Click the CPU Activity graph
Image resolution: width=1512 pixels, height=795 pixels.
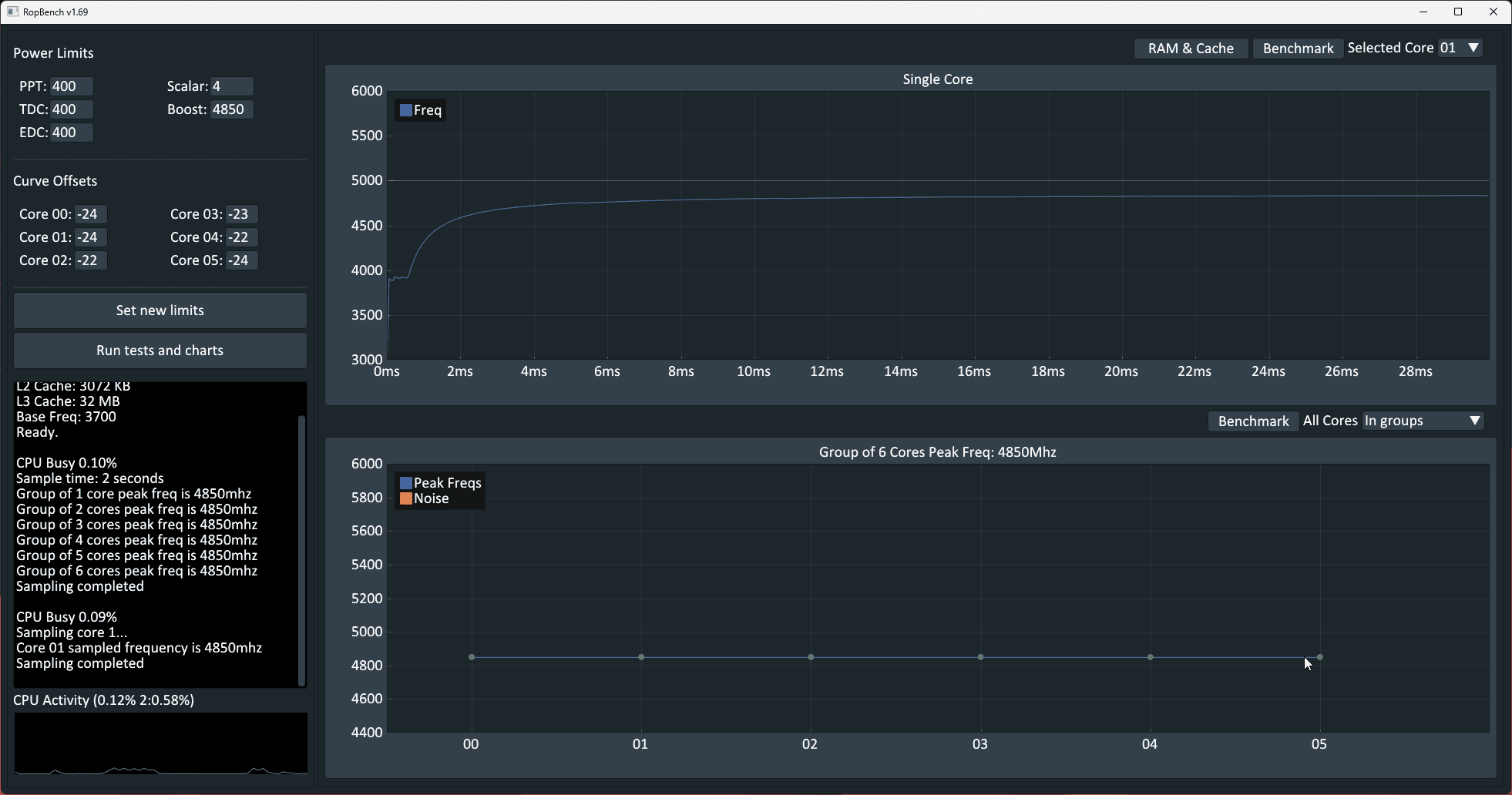pyautogui.click(x=160, y=743)
